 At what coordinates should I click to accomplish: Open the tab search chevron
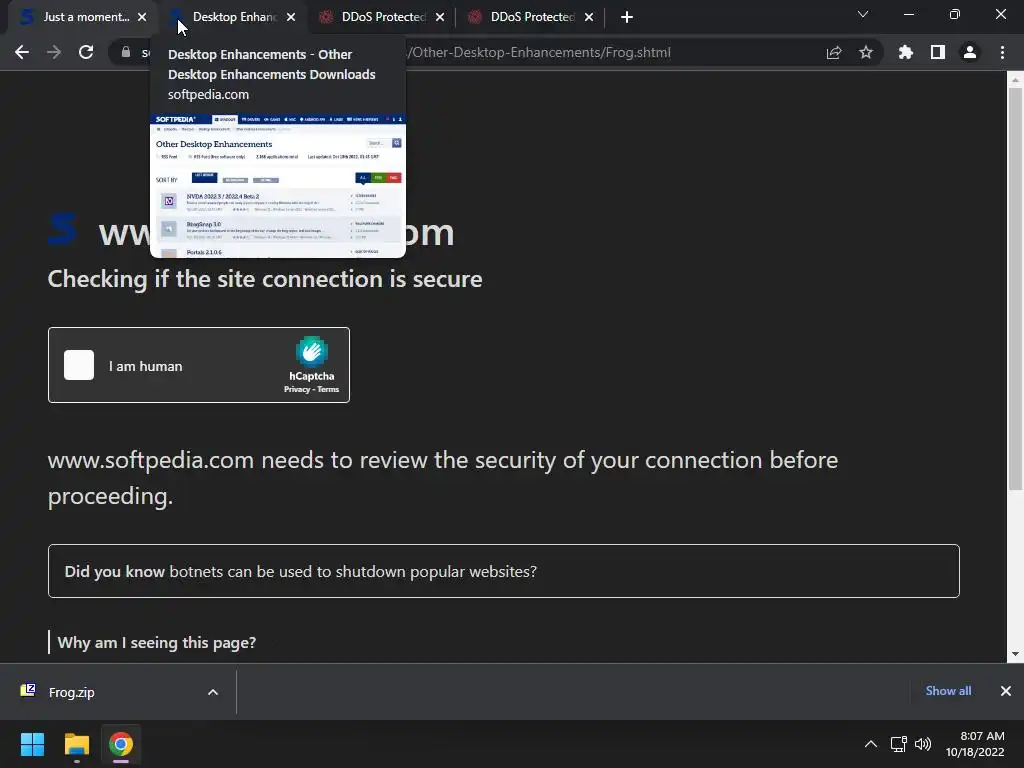[863, 14]
